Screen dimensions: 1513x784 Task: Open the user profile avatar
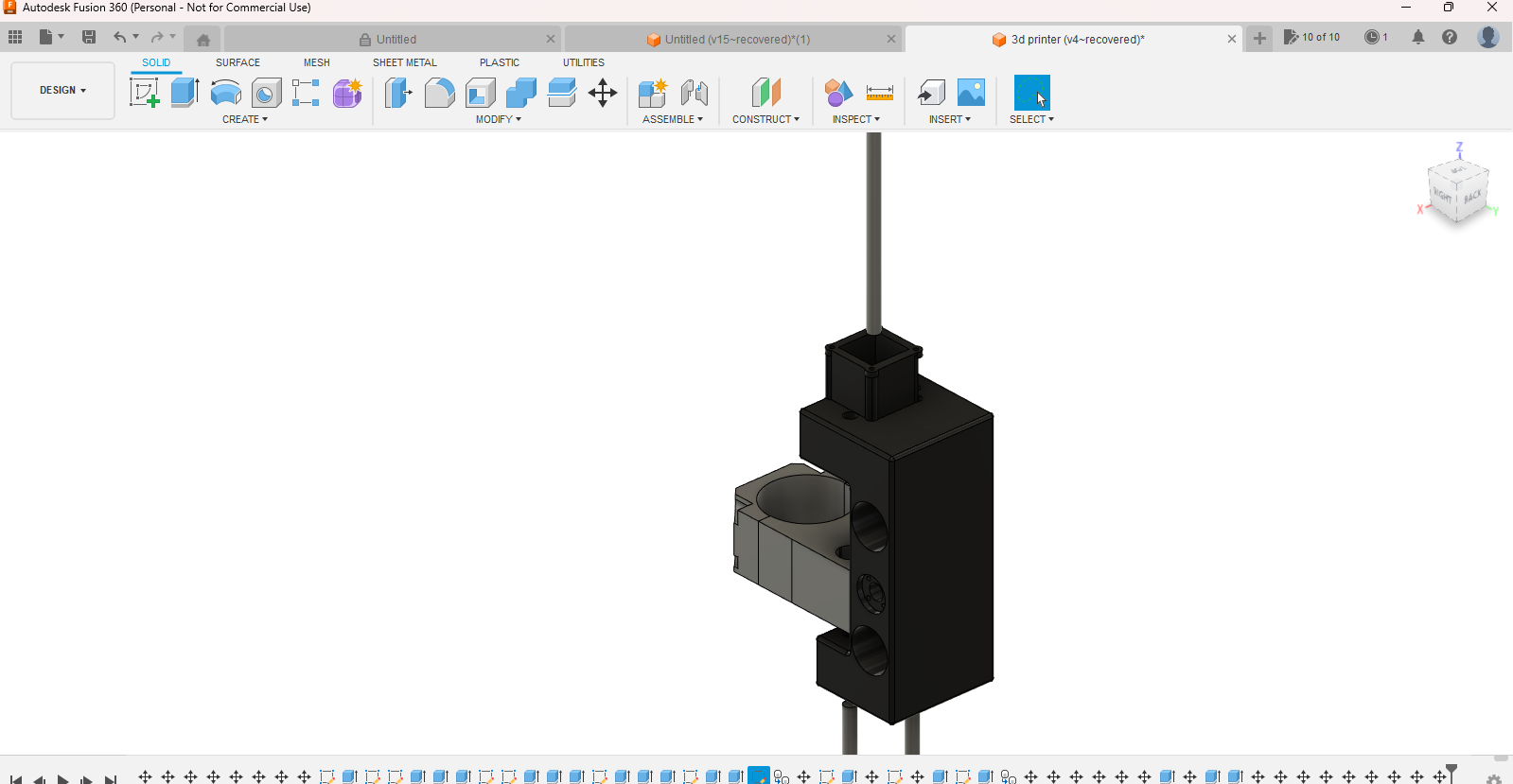click(x=1488, y=37)
